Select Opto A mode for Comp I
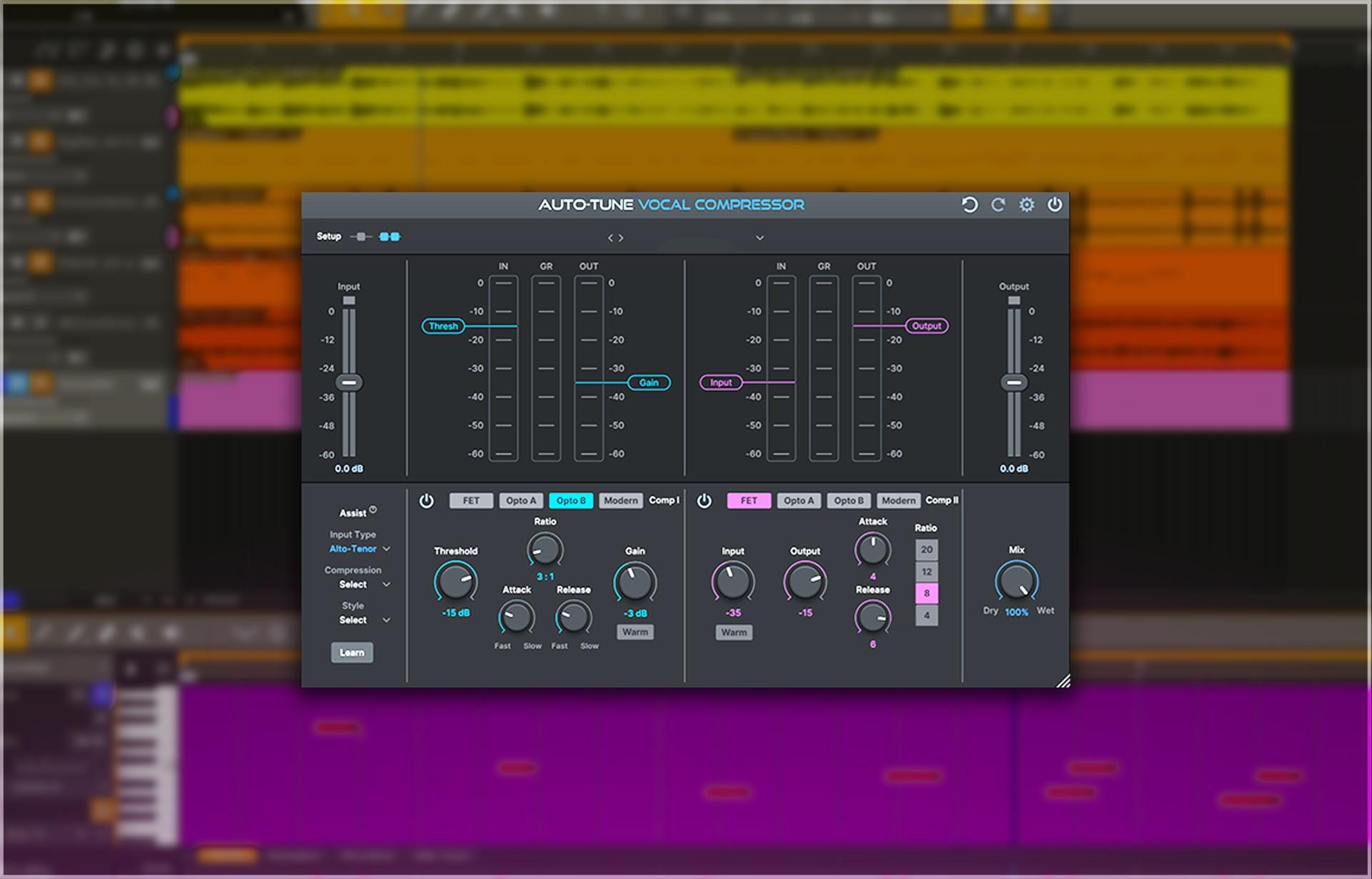1372x879 pixels. 521,501
